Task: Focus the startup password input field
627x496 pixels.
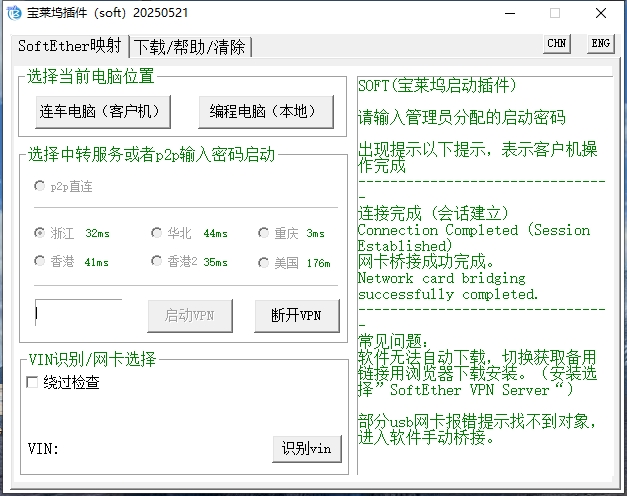Action: 78,314
